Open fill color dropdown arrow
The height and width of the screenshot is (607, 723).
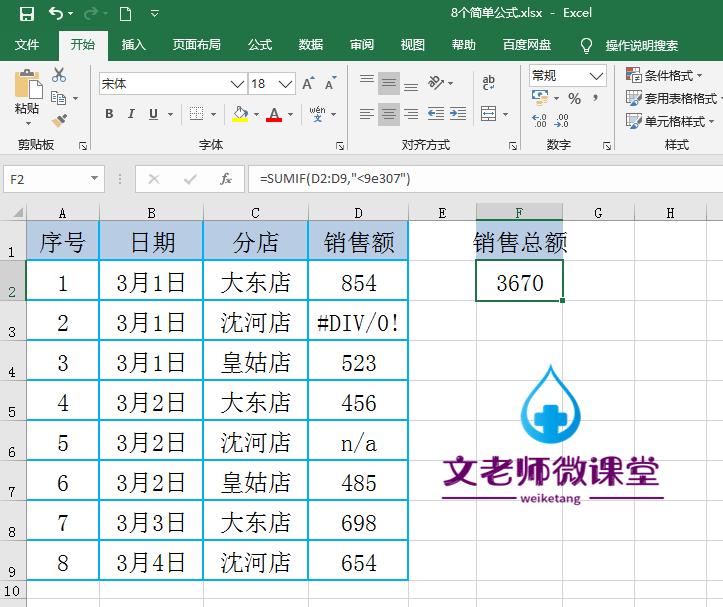(x=256, y=114)
